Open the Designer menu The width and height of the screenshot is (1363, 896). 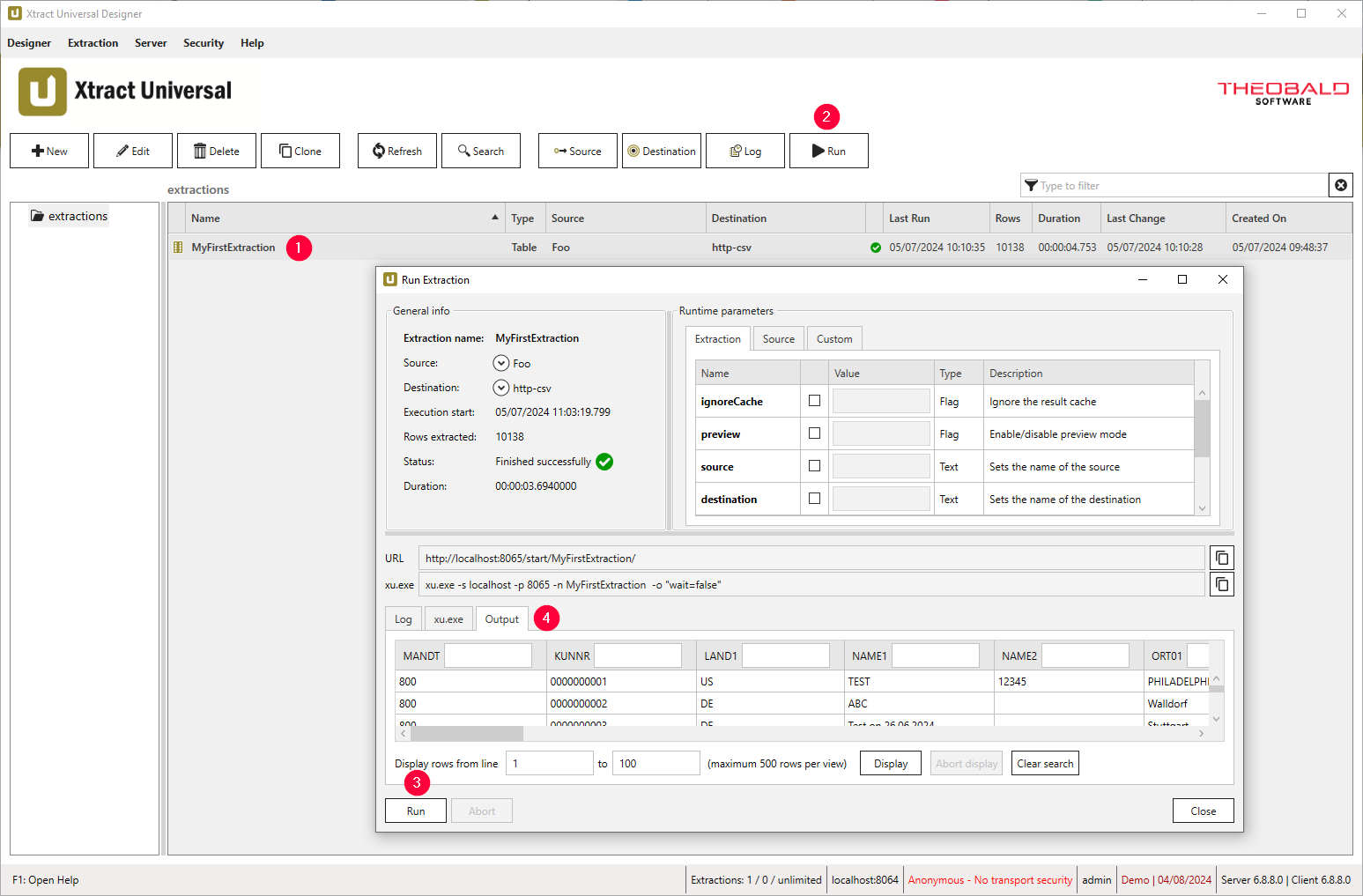(29, 43)
